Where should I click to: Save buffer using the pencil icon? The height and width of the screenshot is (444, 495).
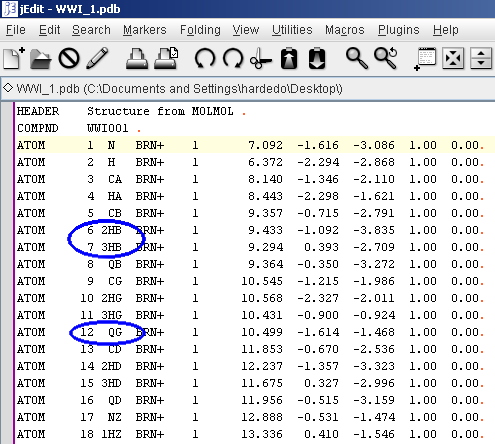(97, 58)
